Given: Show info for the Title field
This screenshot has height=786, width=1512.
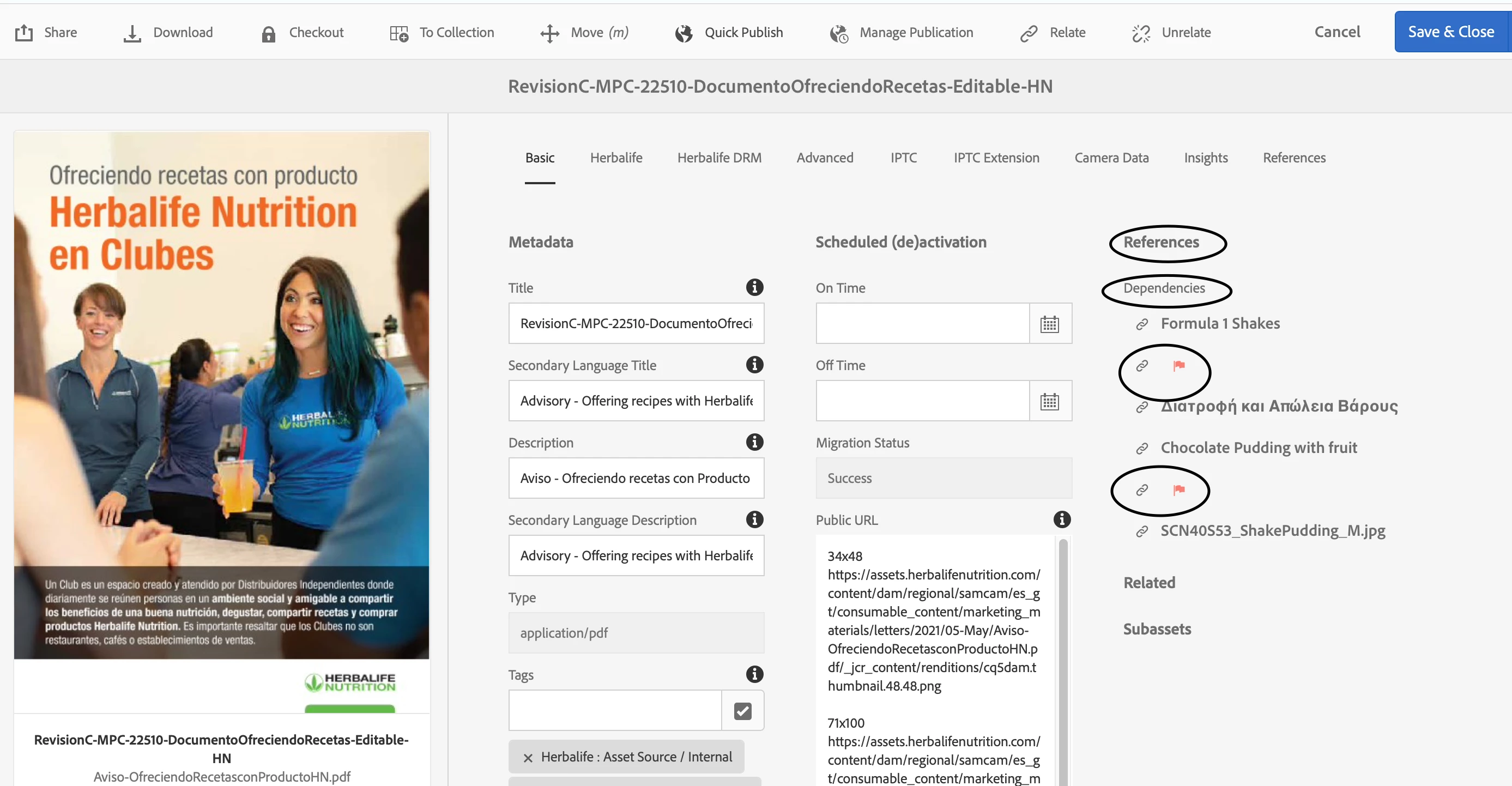Looking at the screenshot, I should pyautogui.click(x=754, y=287).
